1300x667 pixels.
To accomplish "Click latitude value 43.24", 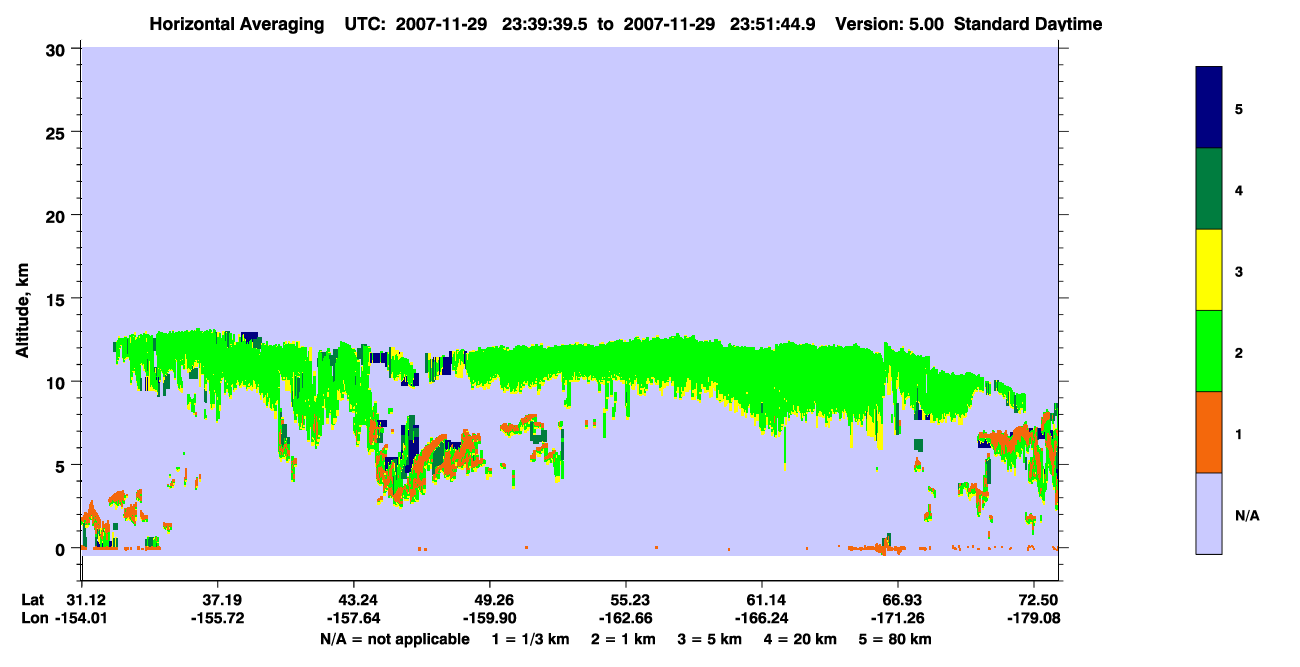I will [354, 599].
